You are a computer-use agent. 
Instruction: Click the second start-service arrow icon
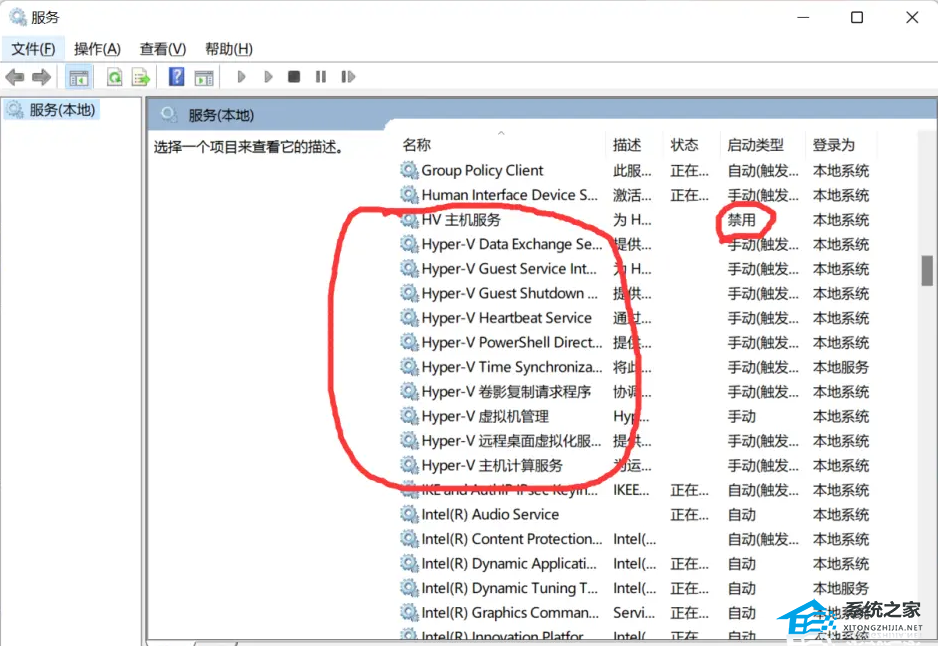pos(268,77)
